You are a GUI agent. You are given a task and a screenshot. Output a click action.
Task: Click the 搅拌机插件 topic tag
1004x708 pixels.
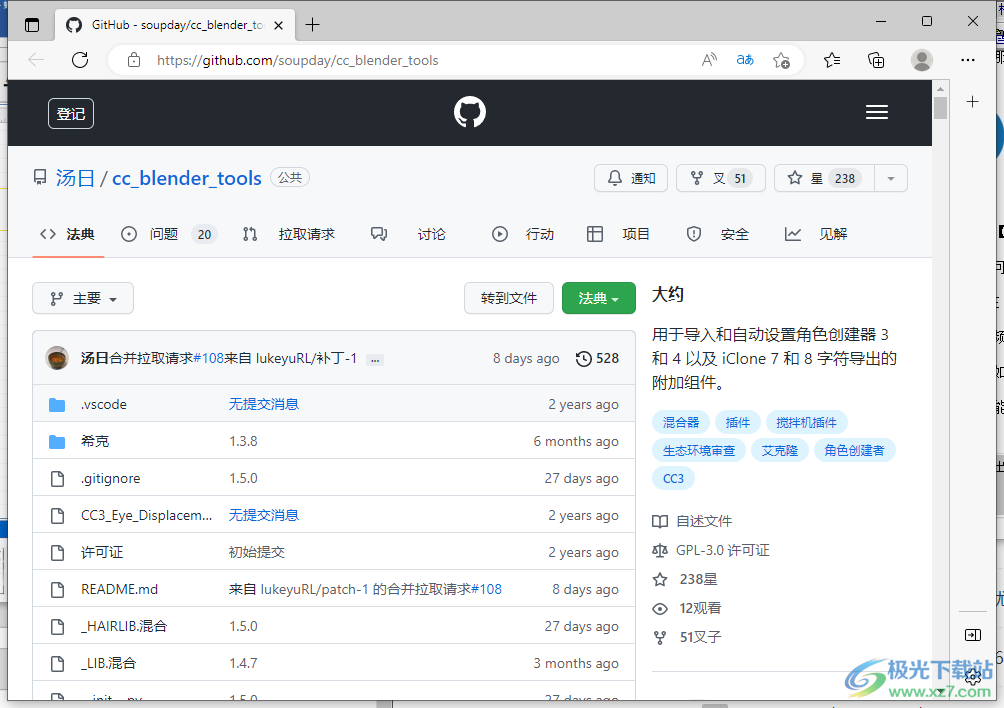[x=806, y=422]
